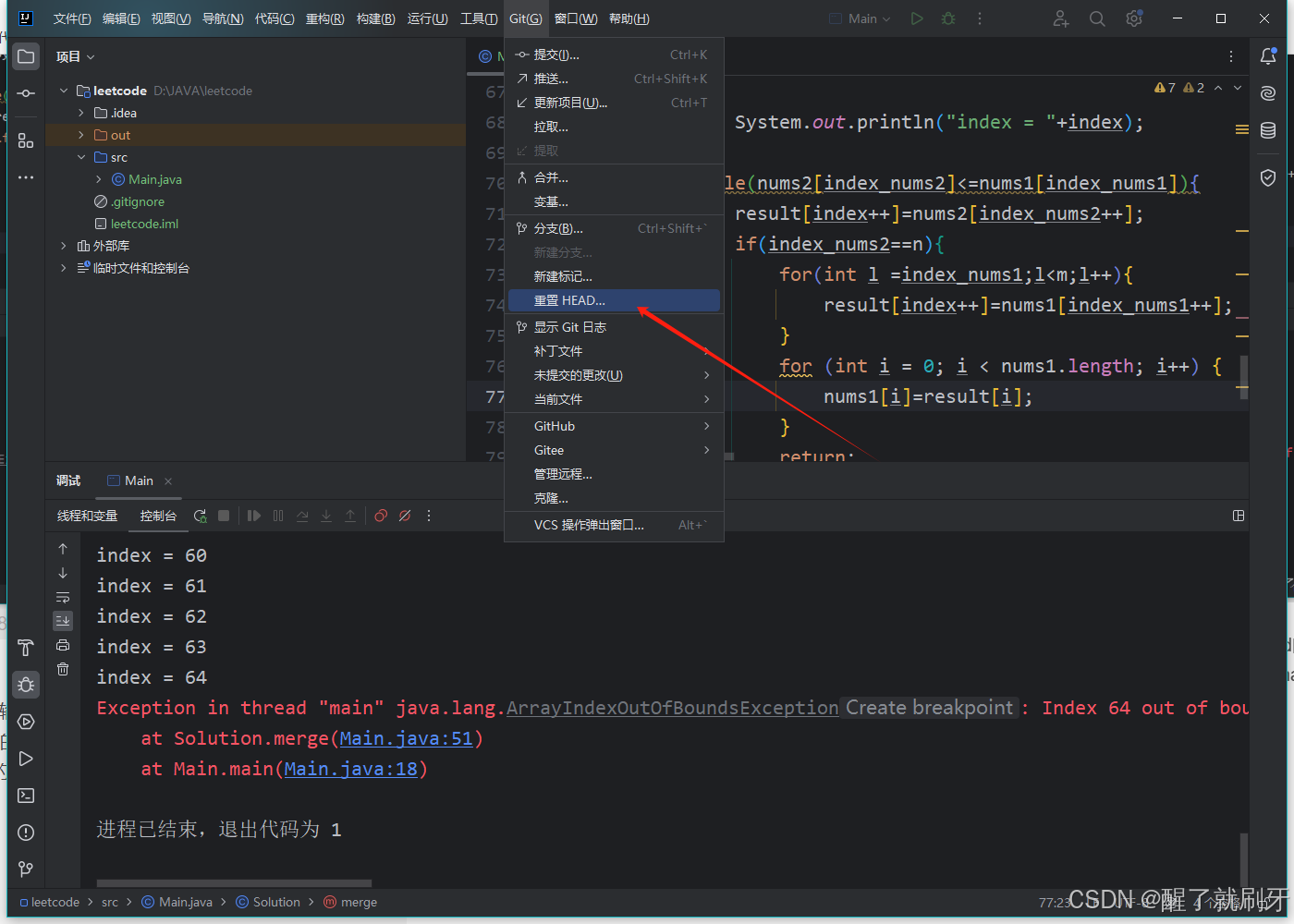Image resolution: width=1294 pixels, height=924 pixels.
Task: Expand the out folder
Action: [x=81, y=135]
